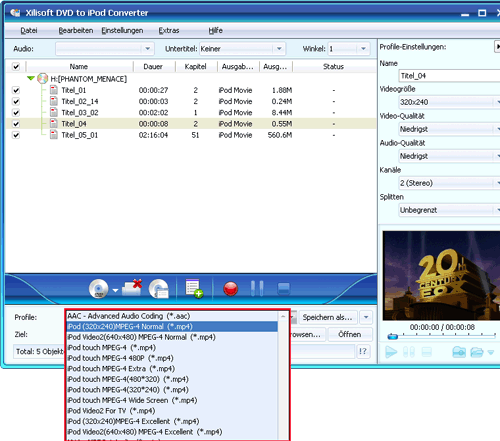Stop the preview player
Viewport: 500px width, 441px height.
(427, 352)
